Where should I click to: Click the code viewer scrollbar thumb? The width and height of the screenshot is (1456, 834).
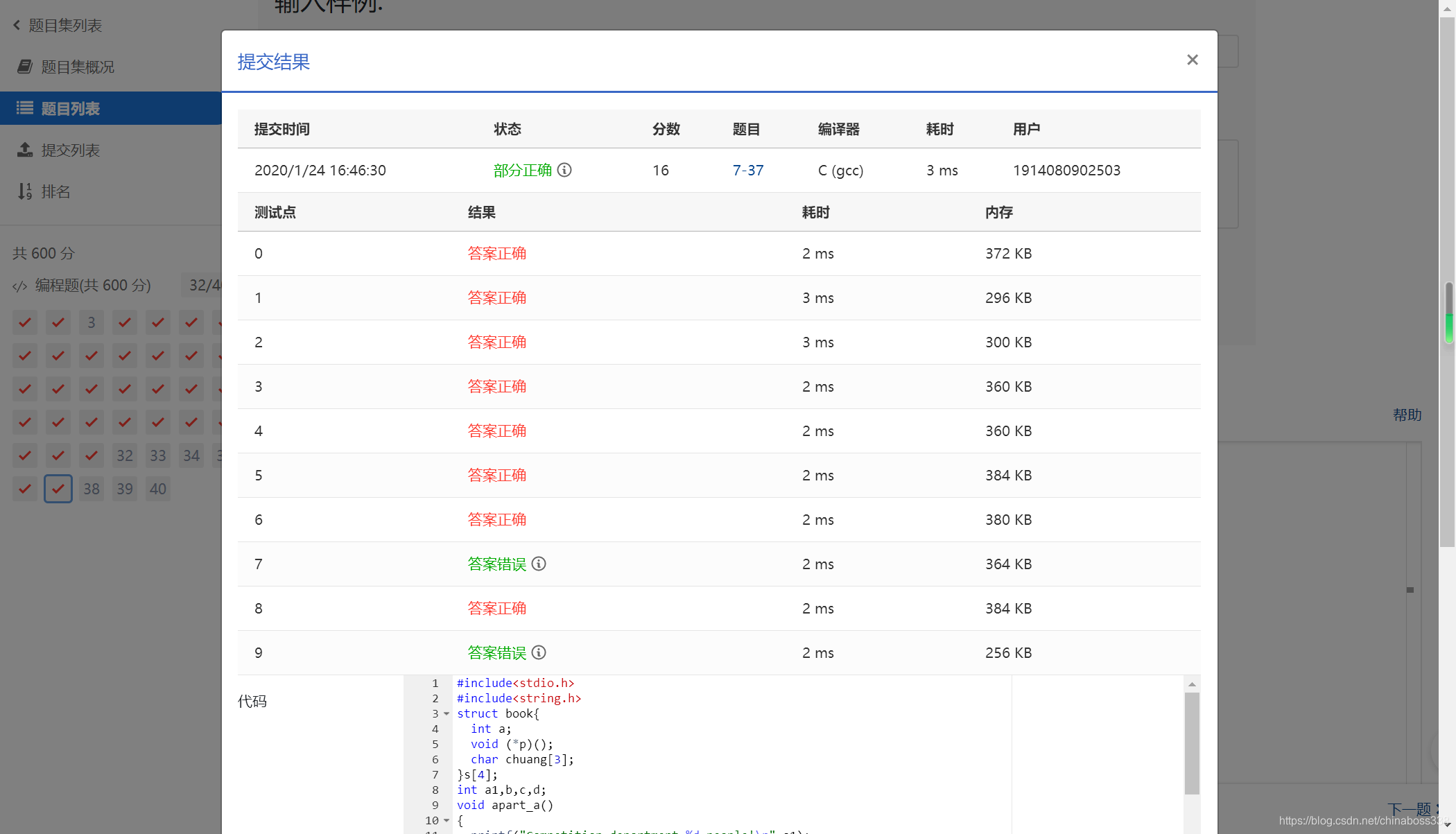pos(1192,743)
